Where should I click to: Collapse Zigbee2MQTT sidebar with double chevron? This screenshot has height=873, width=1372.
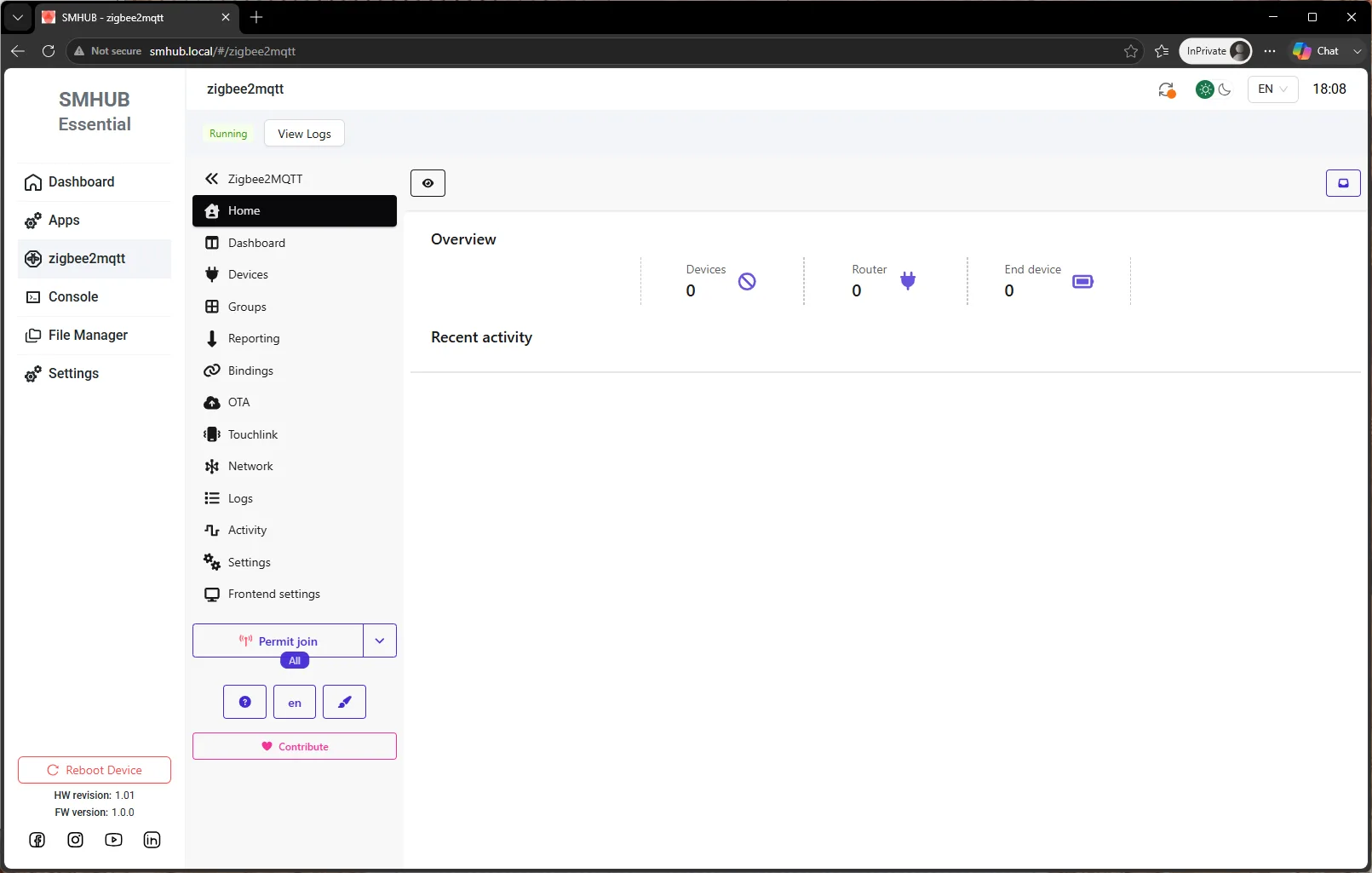click(x=212, y=179)
